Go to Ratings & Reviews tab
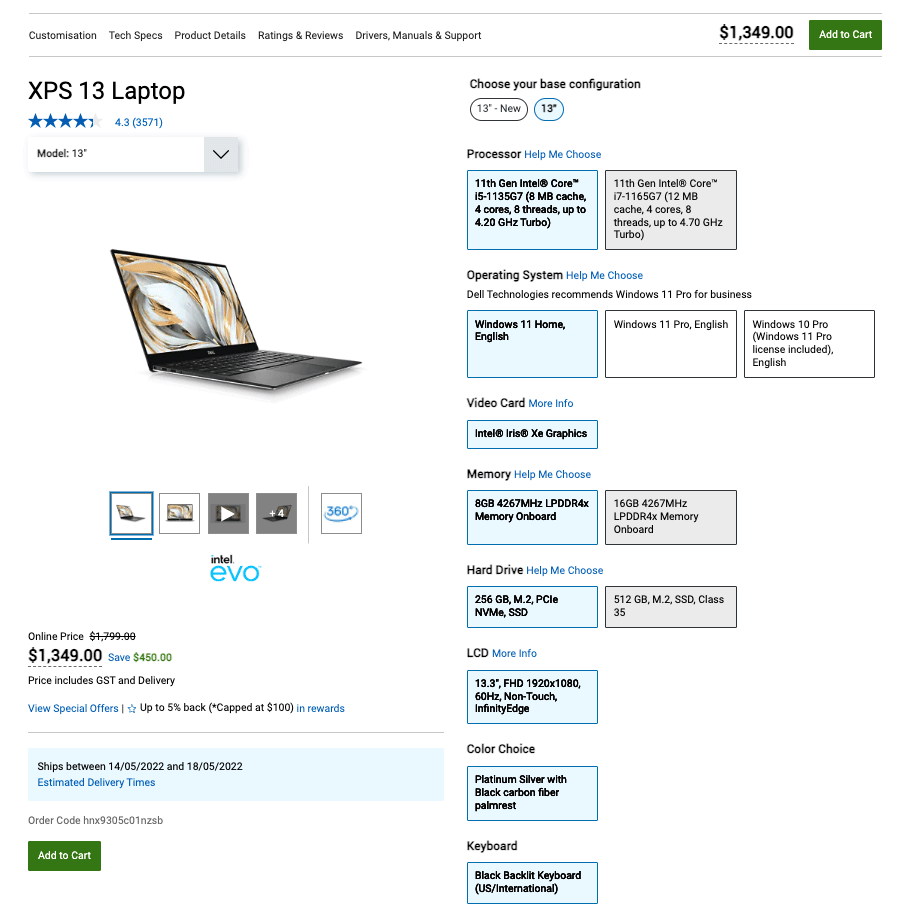This screenshot has height=917, width=905. (x=300, y=36)
